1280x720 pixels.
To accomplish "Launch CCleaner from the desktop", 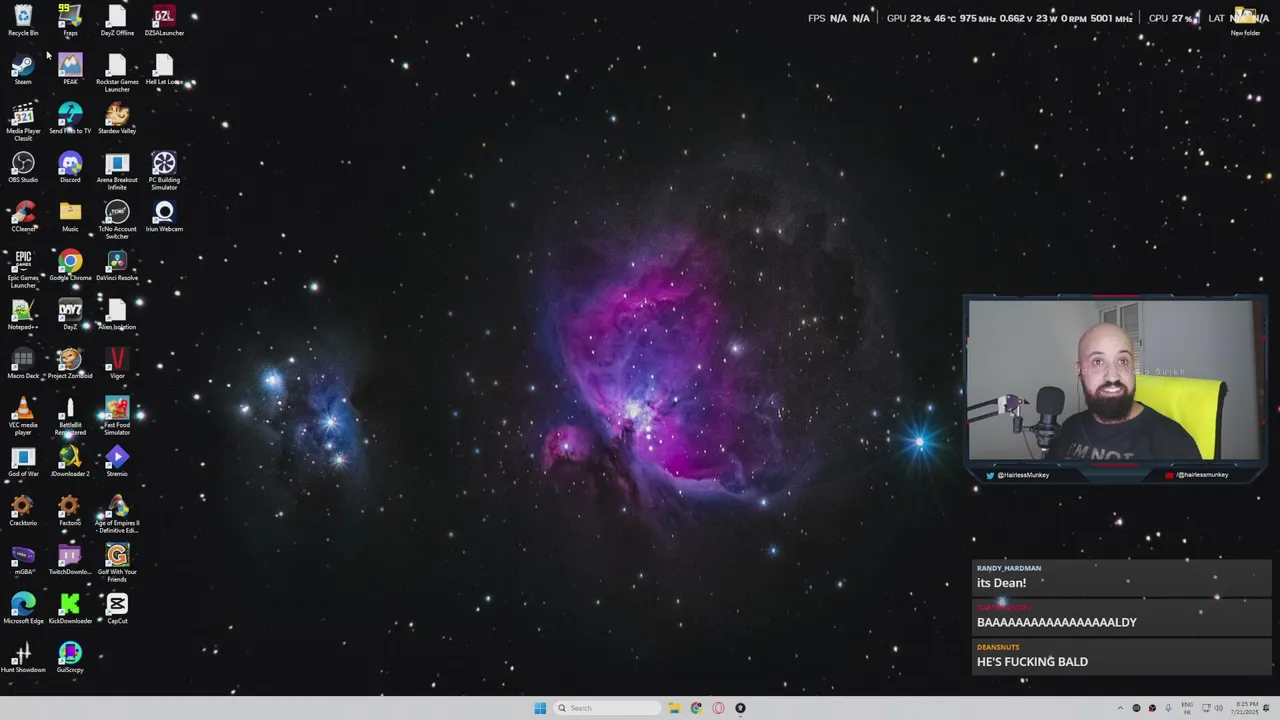I will 23,216.
